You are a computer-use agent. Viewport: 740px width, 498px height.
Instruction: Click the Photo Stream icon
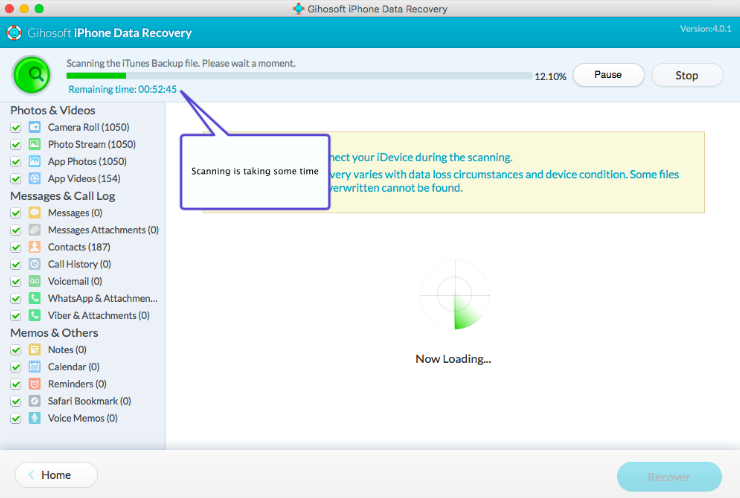pos(34,144)
